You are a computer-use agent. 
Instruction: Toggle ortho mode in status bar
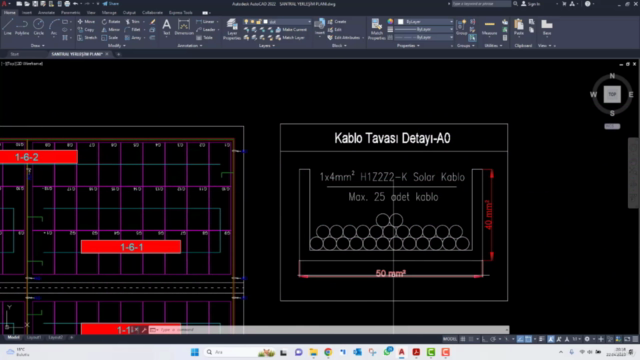(x=484, y=339)
